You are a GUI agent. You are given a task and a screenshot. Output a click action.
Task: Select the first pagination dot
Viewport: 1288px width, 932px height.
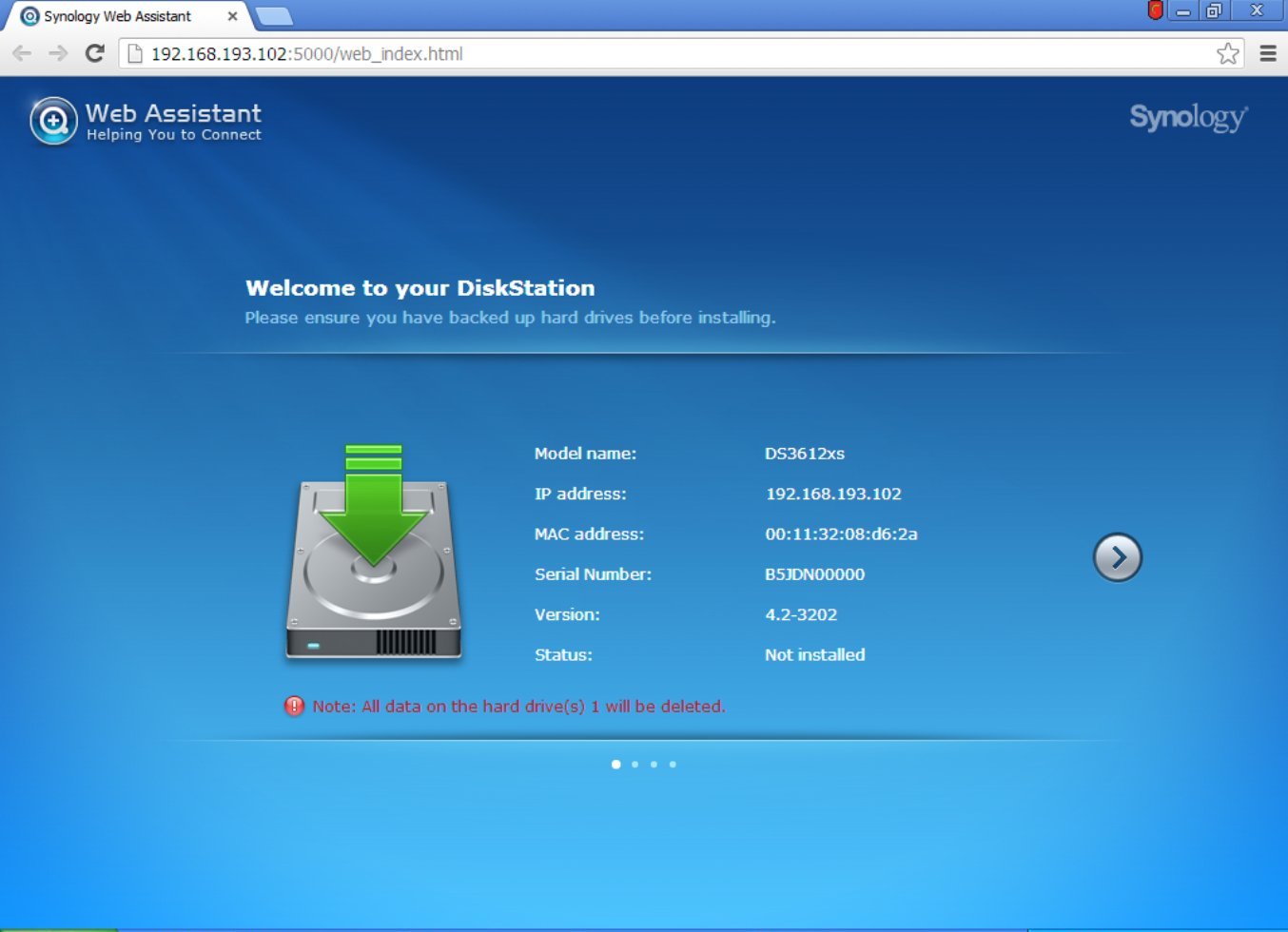[616, 764]
